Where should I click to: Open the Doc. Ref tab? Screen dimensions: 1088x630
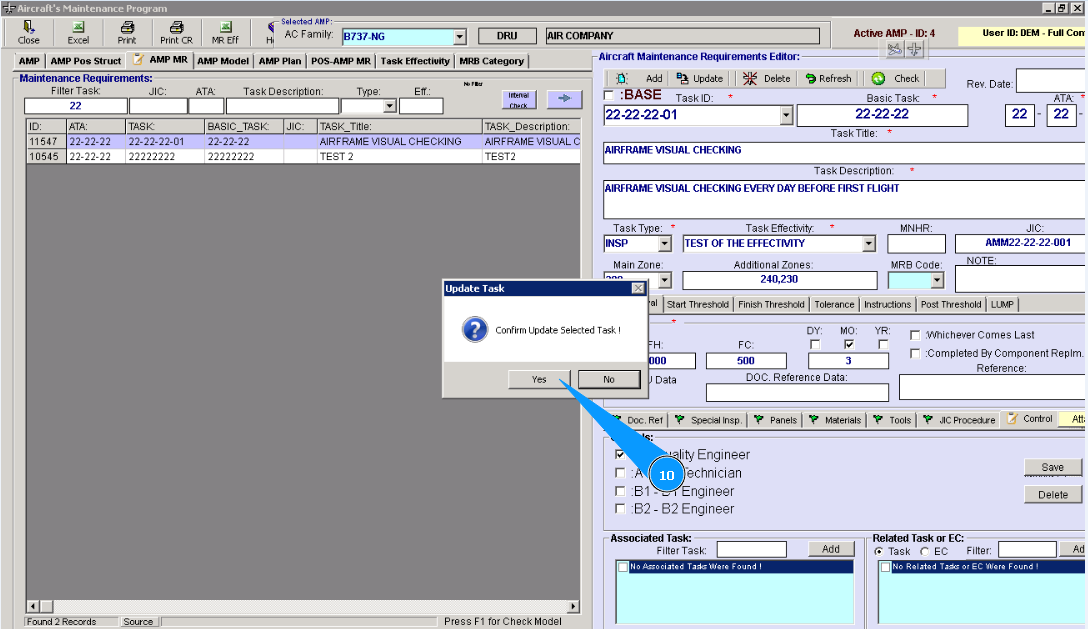640,420
